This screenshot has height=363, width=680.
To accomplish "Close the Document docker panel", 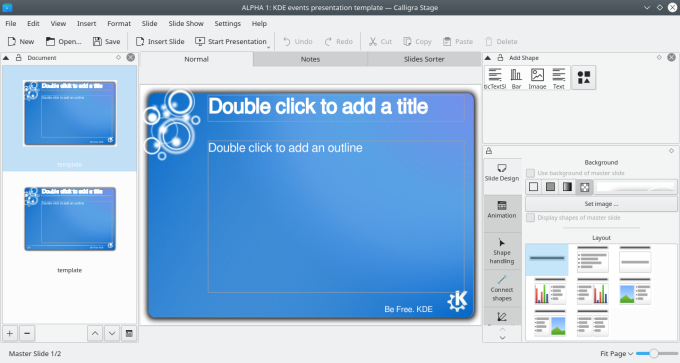I will click(x=131, y=57).
